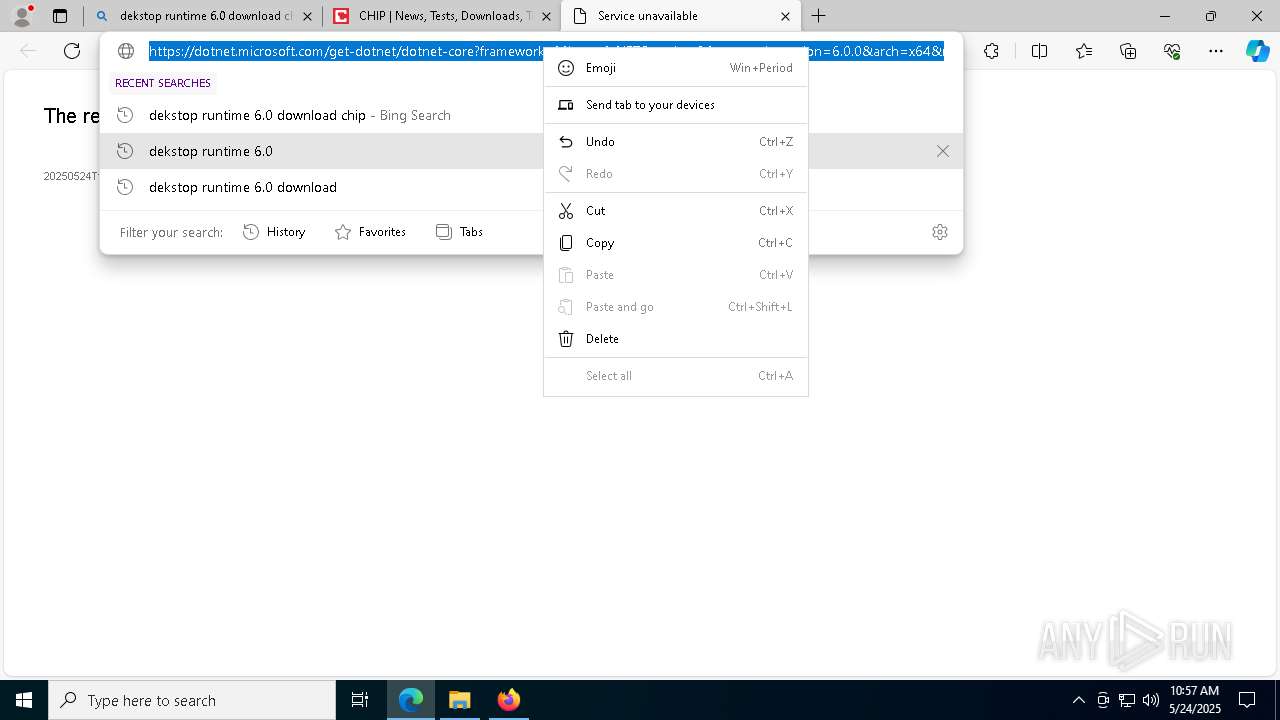Select Emoji in context menu

(x=676, y=68)
